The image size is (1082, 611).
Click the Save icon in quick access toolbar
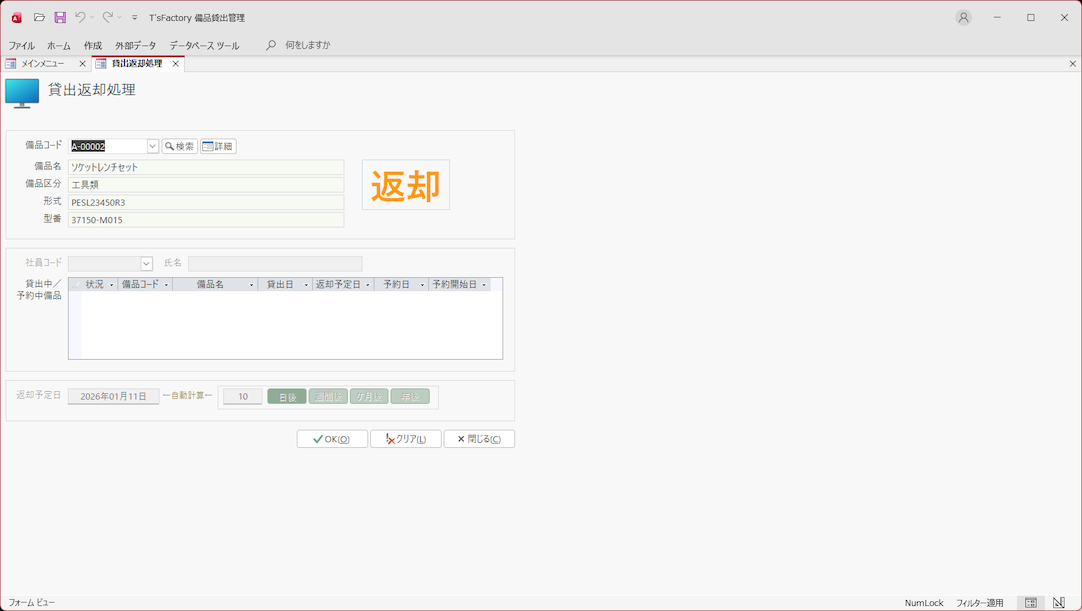click(x=60, y=17)
